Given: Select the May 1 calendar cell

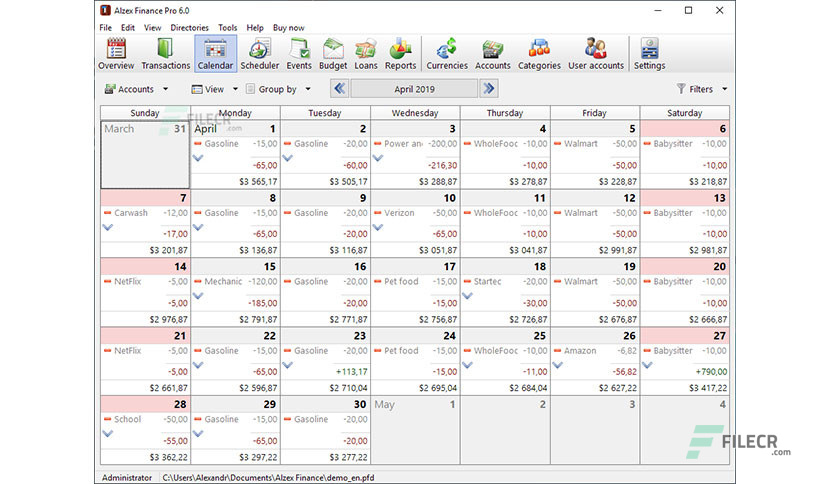Looking at the screenshot, I should click(x=415, y=430).
